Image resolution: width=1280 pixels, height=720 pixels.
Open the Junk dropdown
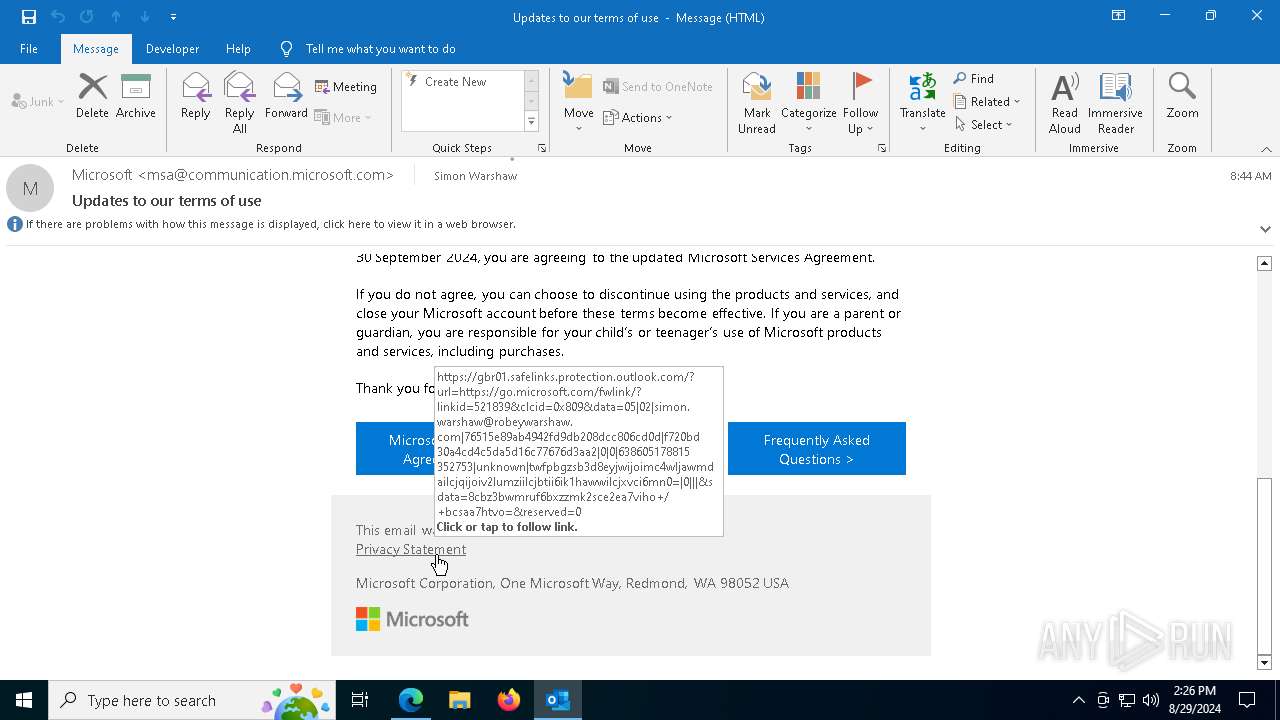[x=38, y=101]
